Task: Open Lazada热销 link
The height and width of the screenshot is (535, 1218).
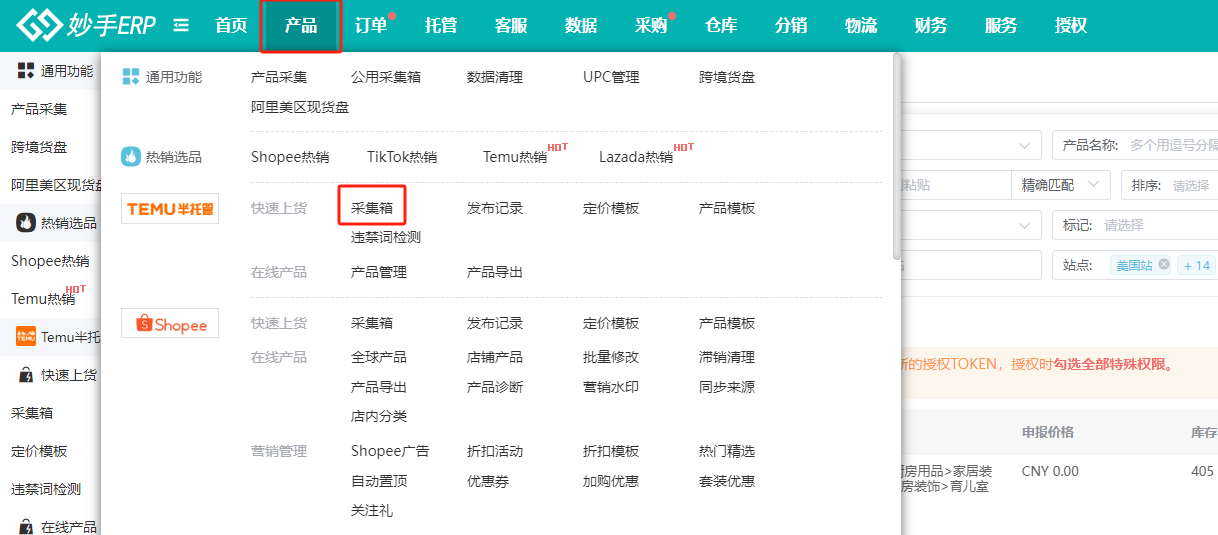Action: [636, 157]
